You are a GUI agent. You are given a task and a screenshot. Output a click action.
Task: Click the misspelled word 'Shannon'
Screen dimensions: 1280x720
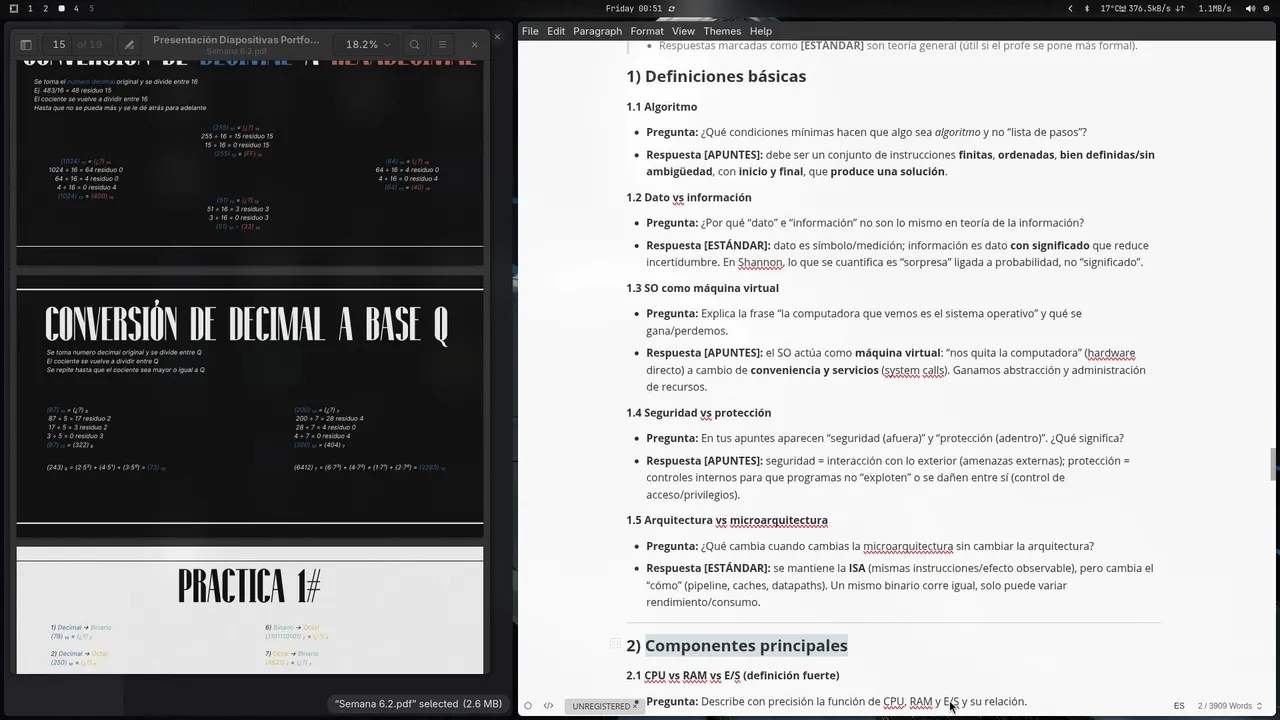point(760,263)
